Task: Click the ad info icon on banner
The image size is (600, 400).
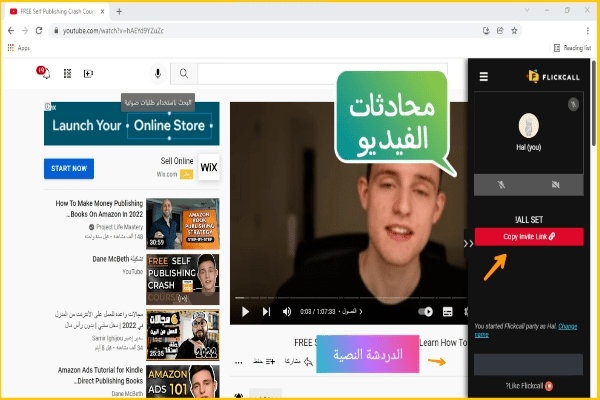Action: pyautogui.click(x=47, y=106)
